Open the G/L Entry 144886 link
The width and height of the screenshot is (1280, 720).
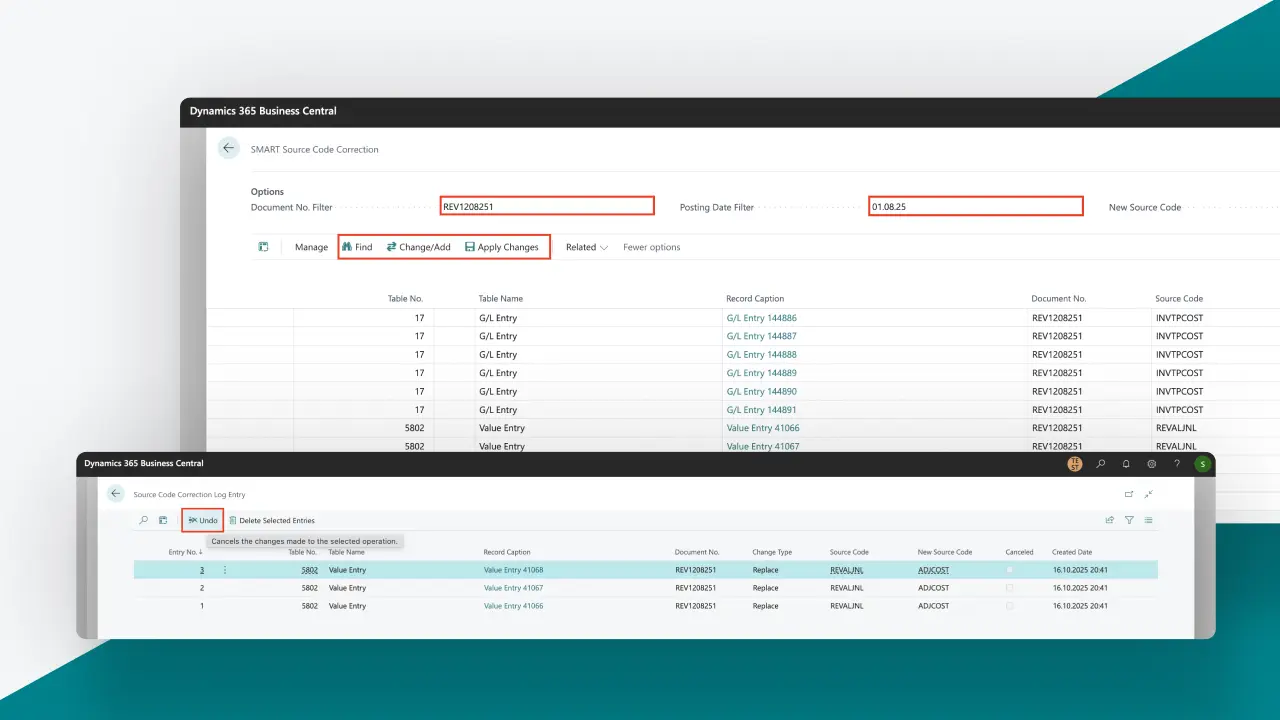click(x=761, y=318)
